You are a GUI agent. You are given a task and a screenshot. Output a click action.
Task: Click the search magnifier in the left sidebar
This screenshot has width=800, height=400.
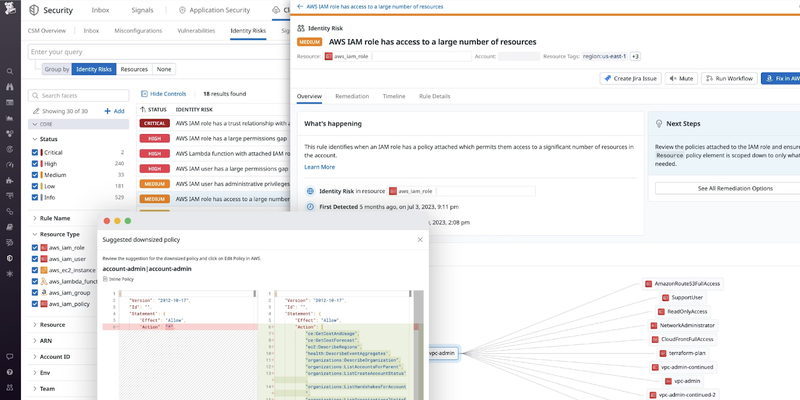click(10, 72)
